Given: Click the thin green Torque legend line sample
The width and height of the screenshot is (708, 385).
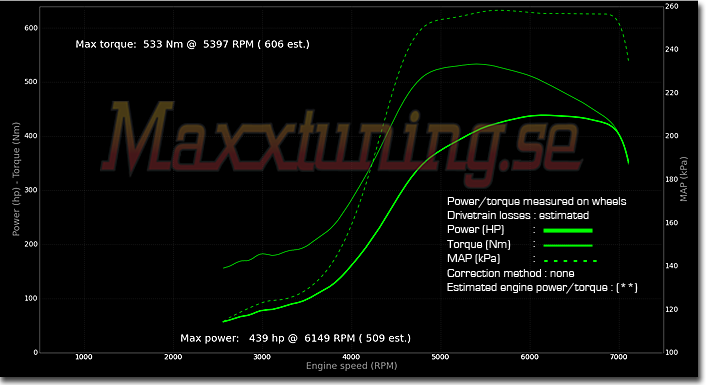Looking at the screenshot, I should [568, 246].
